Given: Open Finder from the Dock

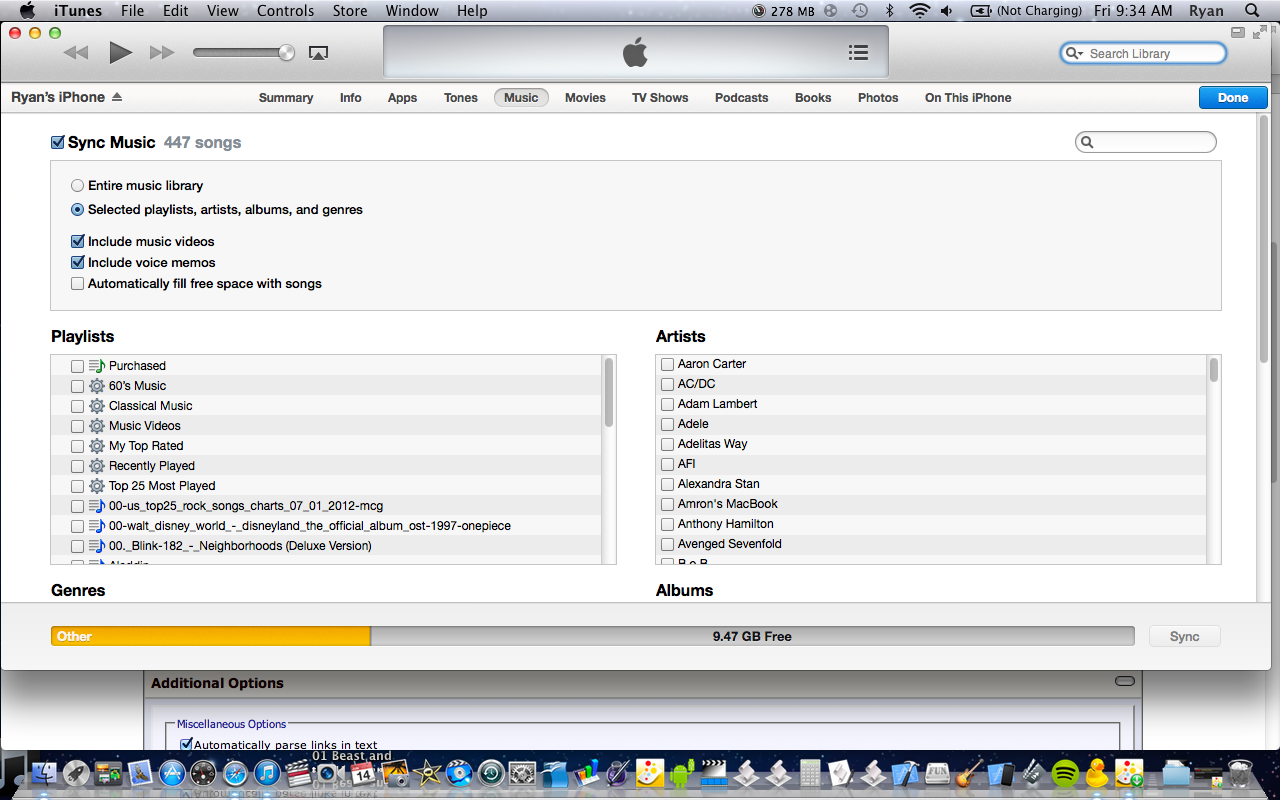Looking at the screenshot, I should [44, 773].
